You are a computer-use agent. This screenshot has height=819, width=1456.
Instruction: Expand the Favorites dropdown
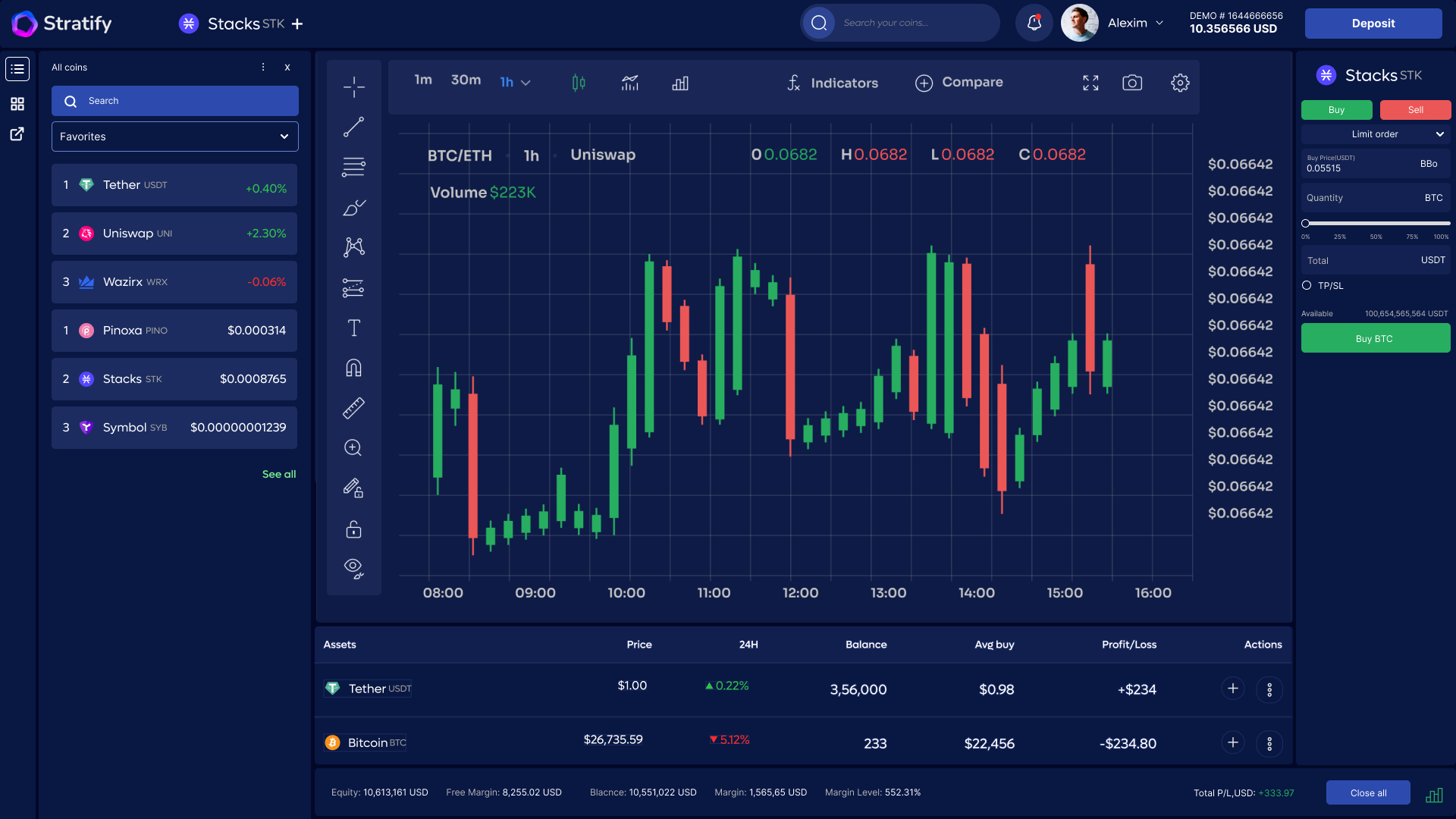pyautogui.click(x=175, y=136)
